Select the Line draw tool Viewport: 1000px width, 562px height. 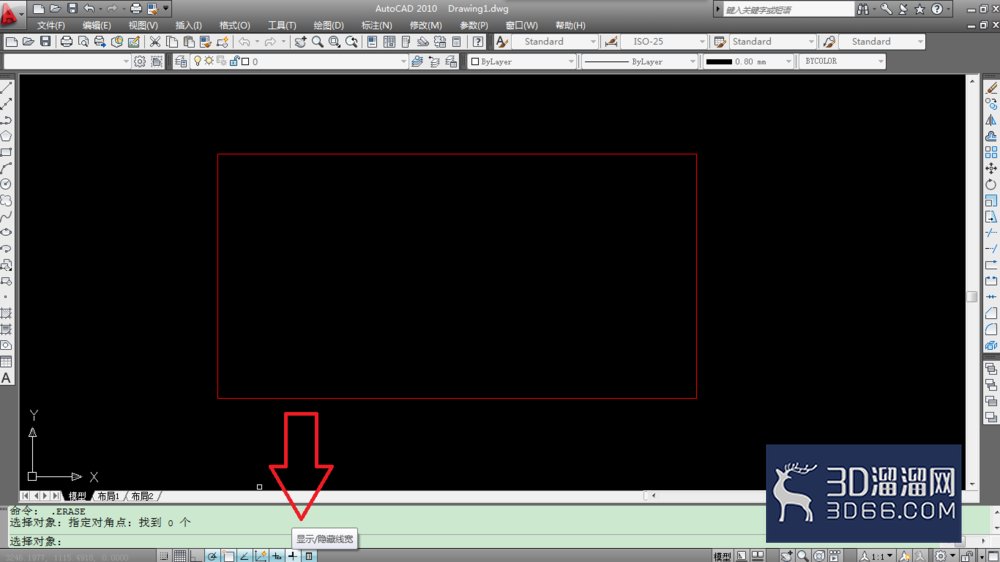[6, 87]
